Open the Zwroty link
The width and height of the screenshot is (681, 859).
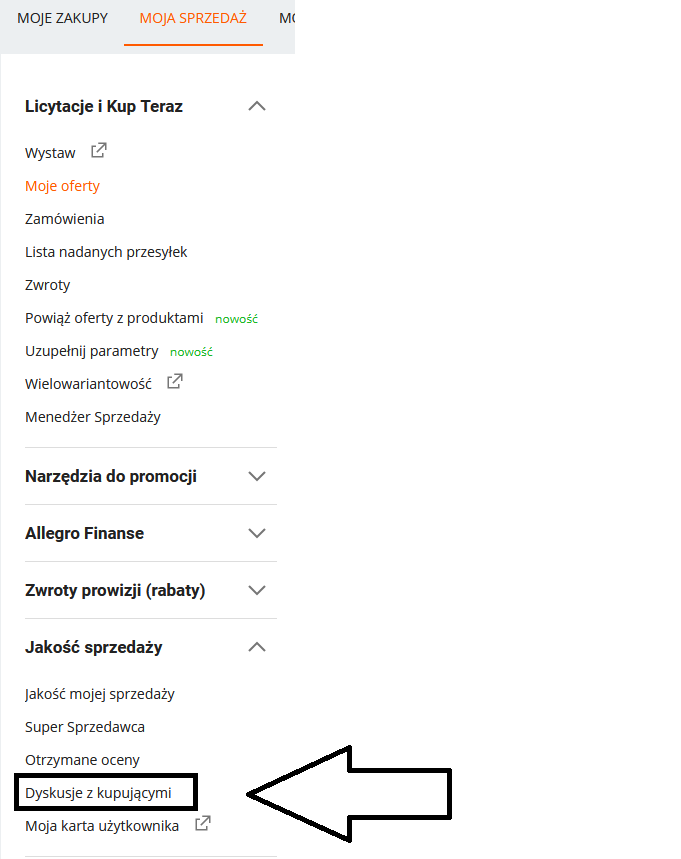point(47,285)
